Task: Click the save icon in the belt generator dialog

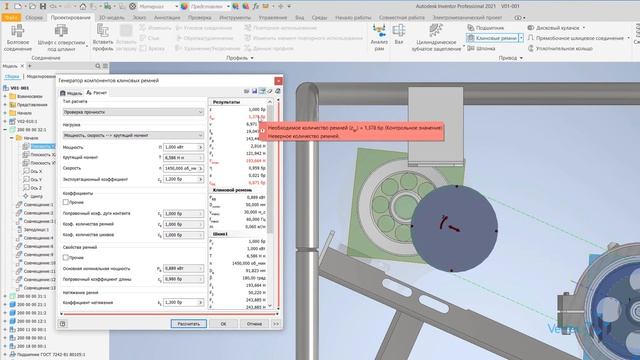Action: (254, 91)
